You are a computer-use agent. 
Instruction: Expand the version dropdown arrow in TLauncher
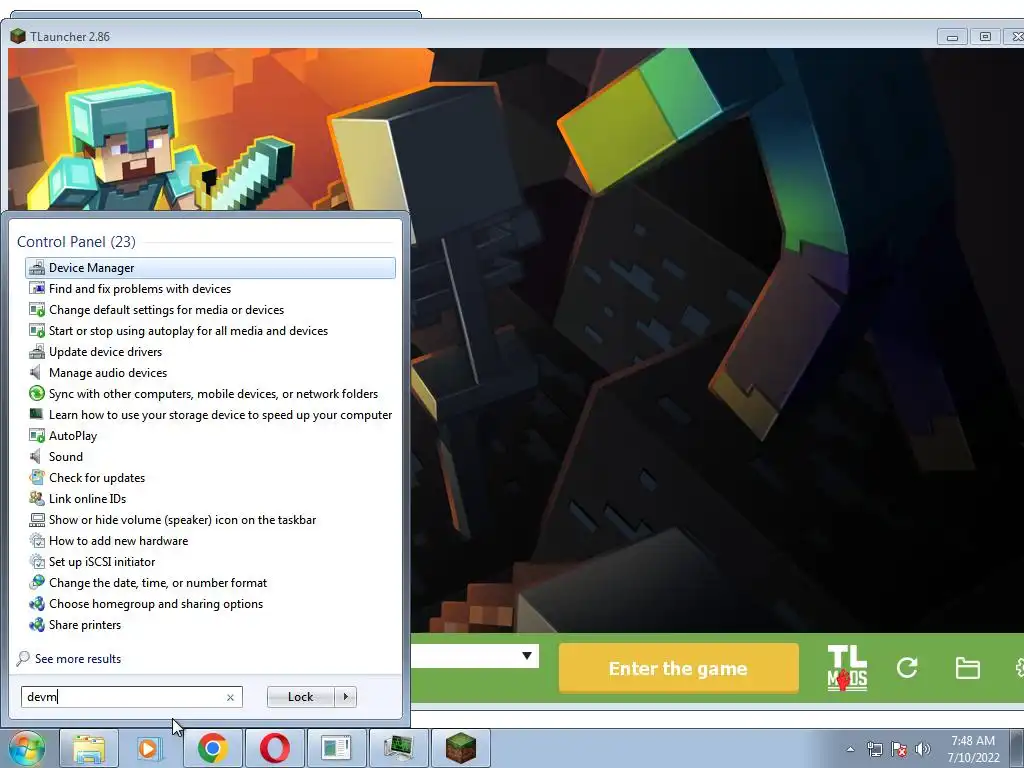pyautogui.click(x=527, y=656)
